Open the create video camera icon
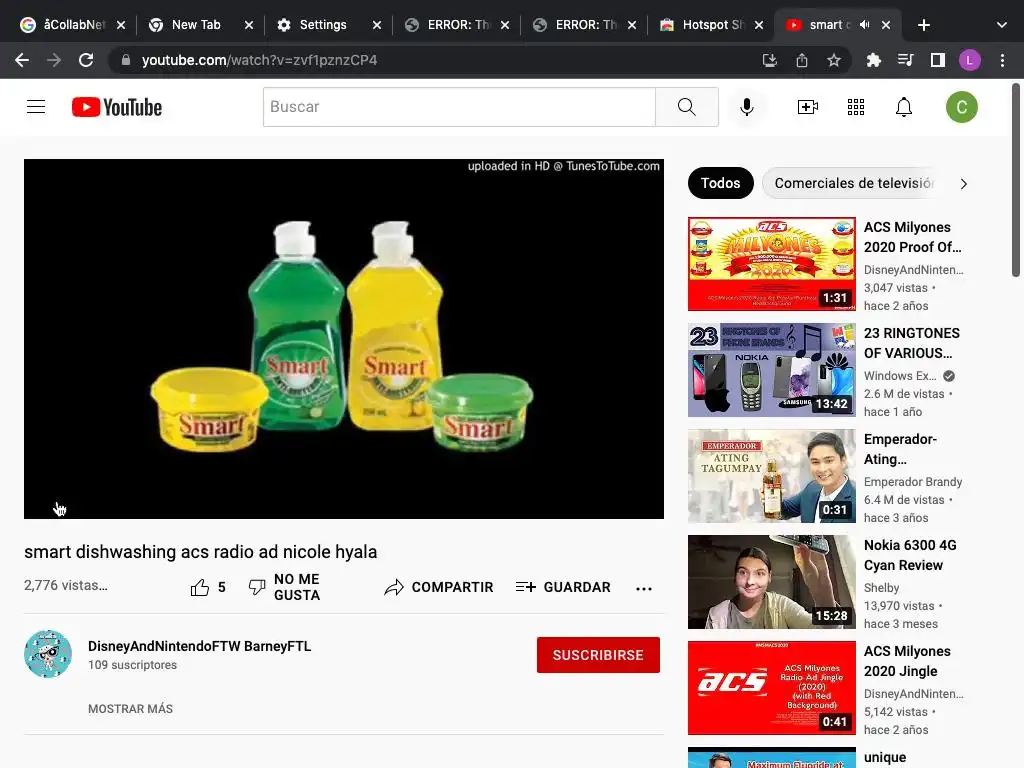 point(808,106)
